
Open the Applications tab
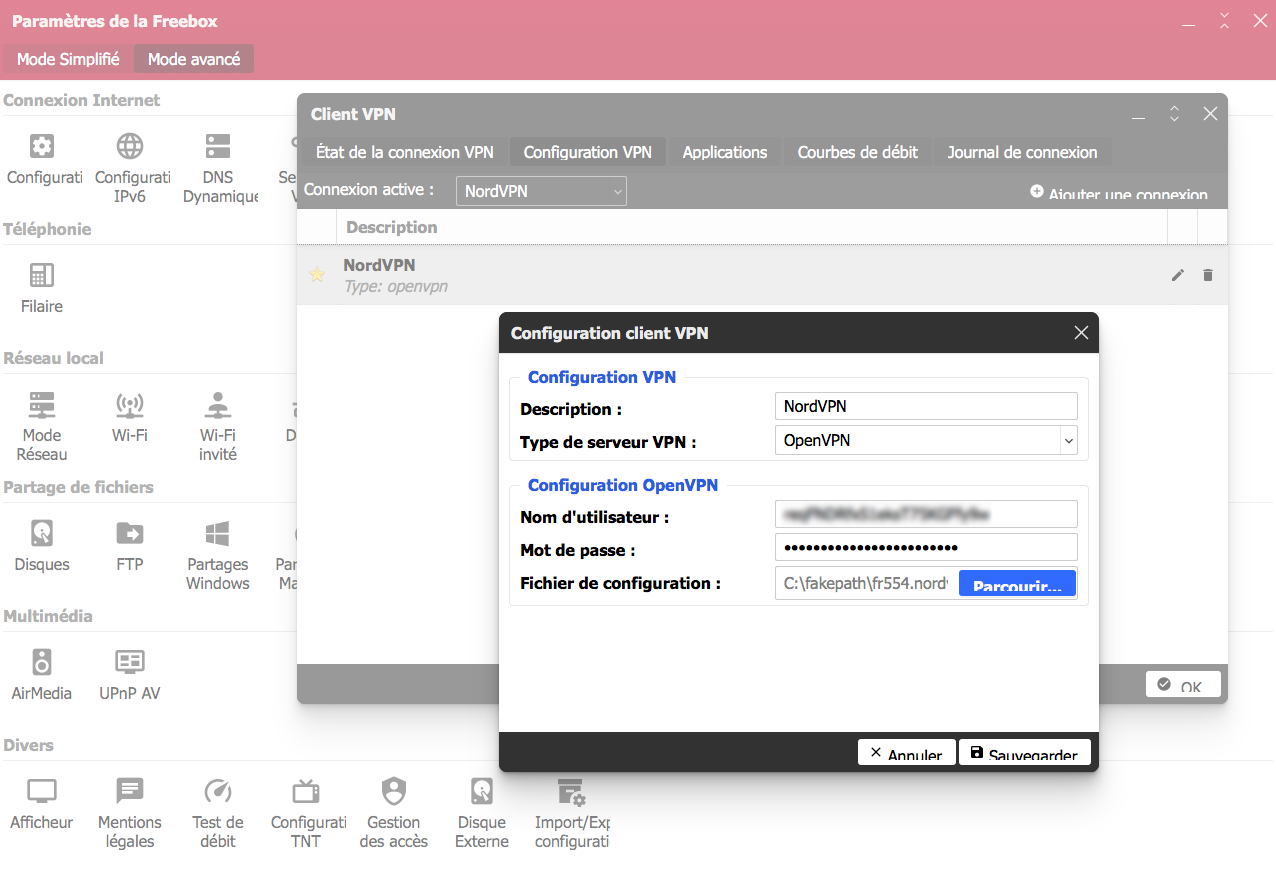coord(725,152)
